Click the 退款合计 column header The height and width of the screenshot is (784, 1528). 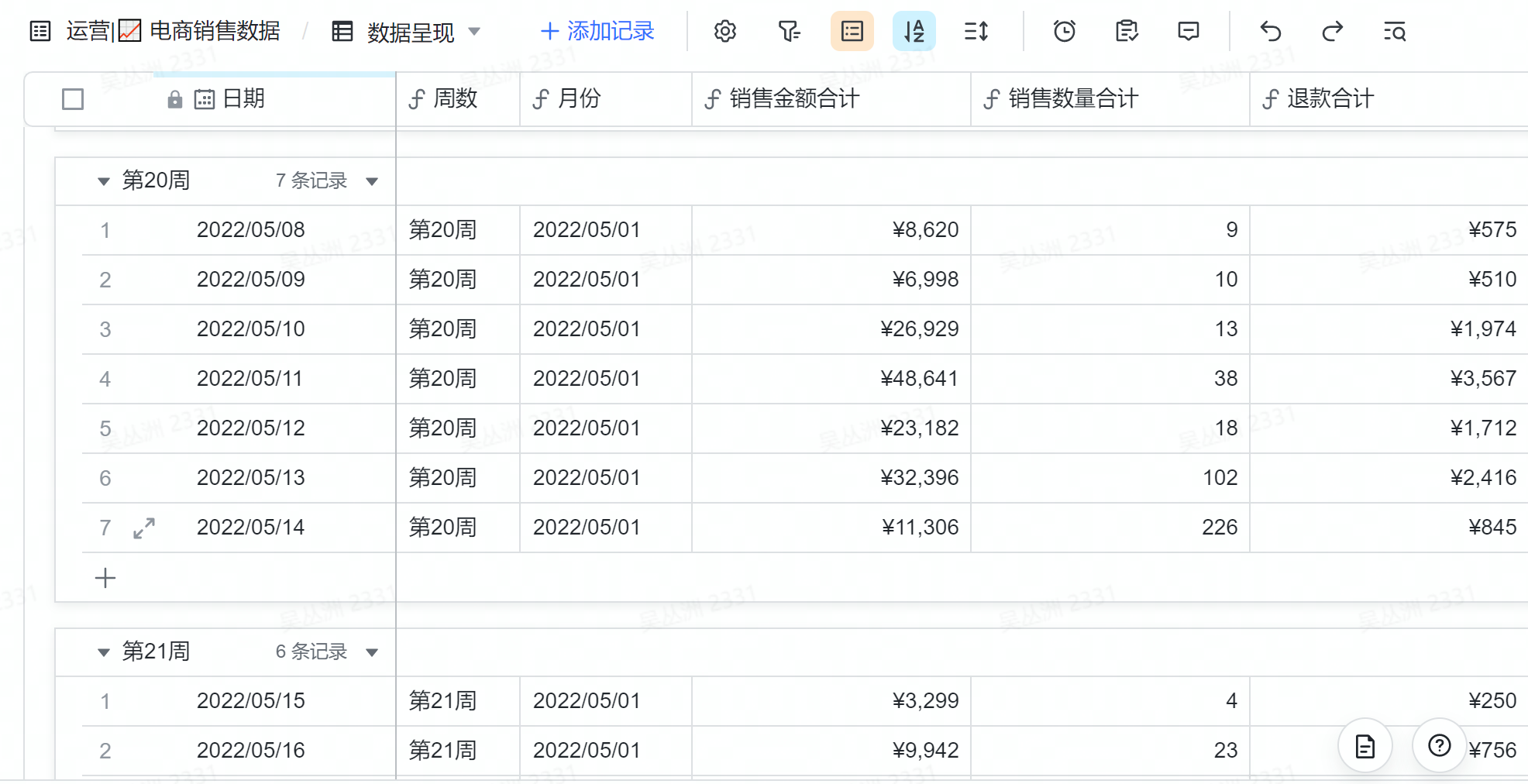coord(1330,99)
